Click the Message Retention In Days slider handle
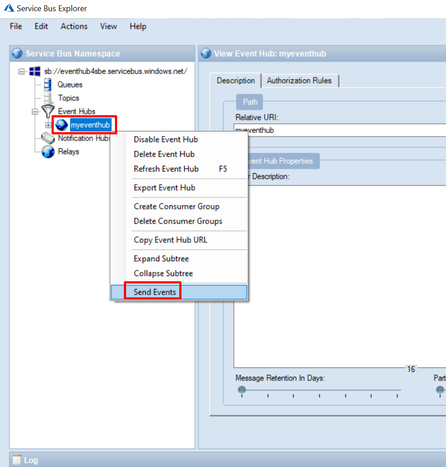446x467 pixels. coord(242,389)
